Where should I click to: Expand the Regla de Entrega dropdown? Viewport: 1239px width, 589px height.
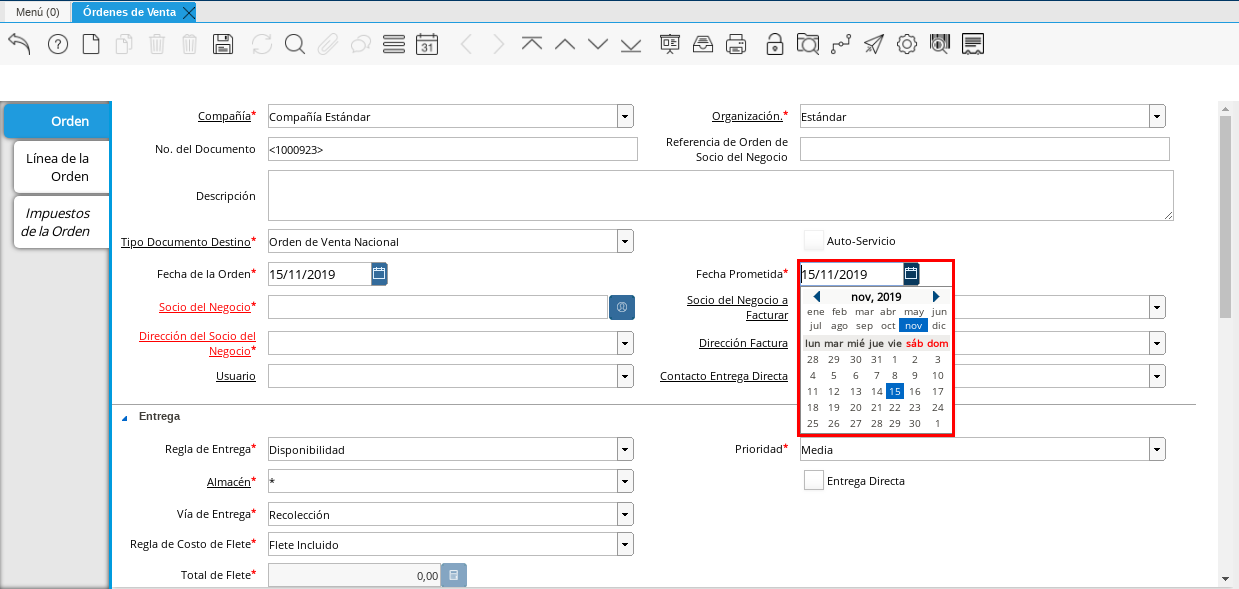(625, 450)
